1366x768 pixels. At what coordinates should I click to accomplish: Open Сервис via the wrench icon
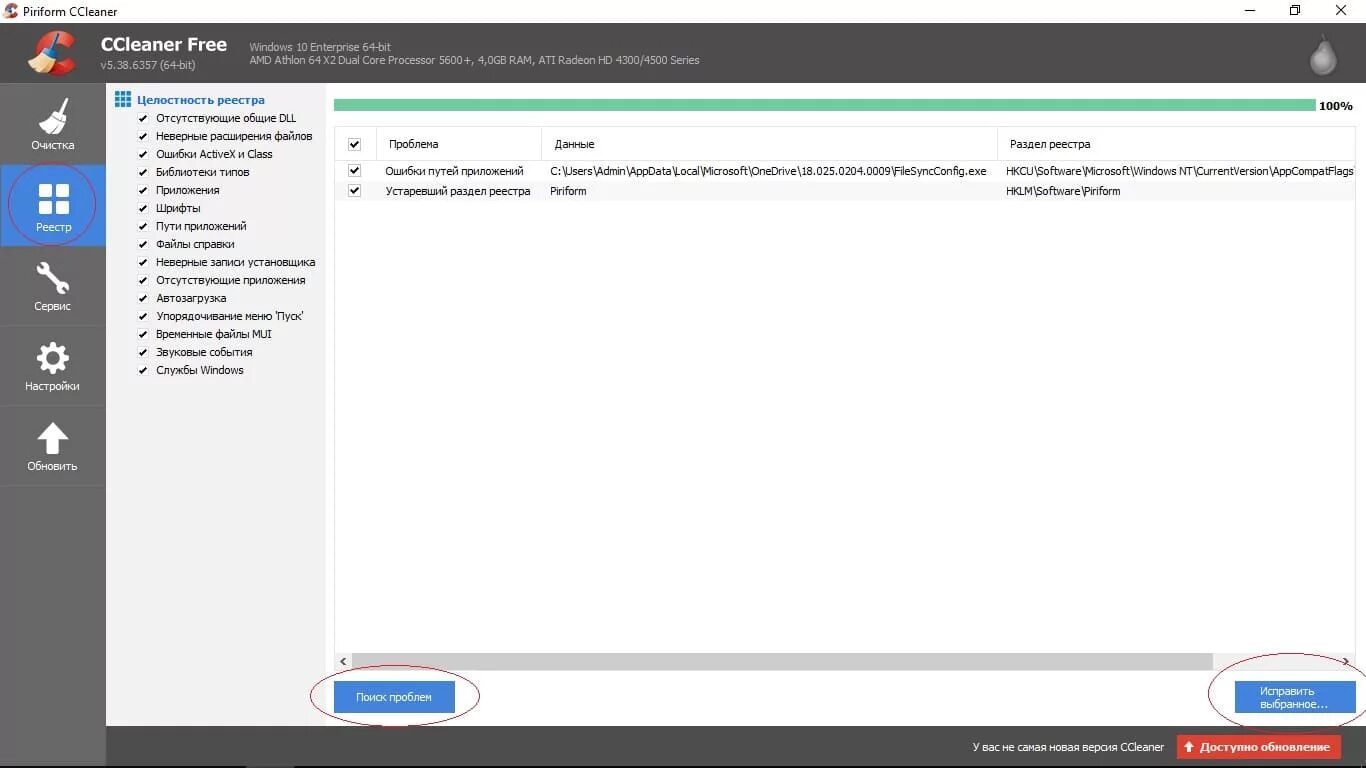53,277
